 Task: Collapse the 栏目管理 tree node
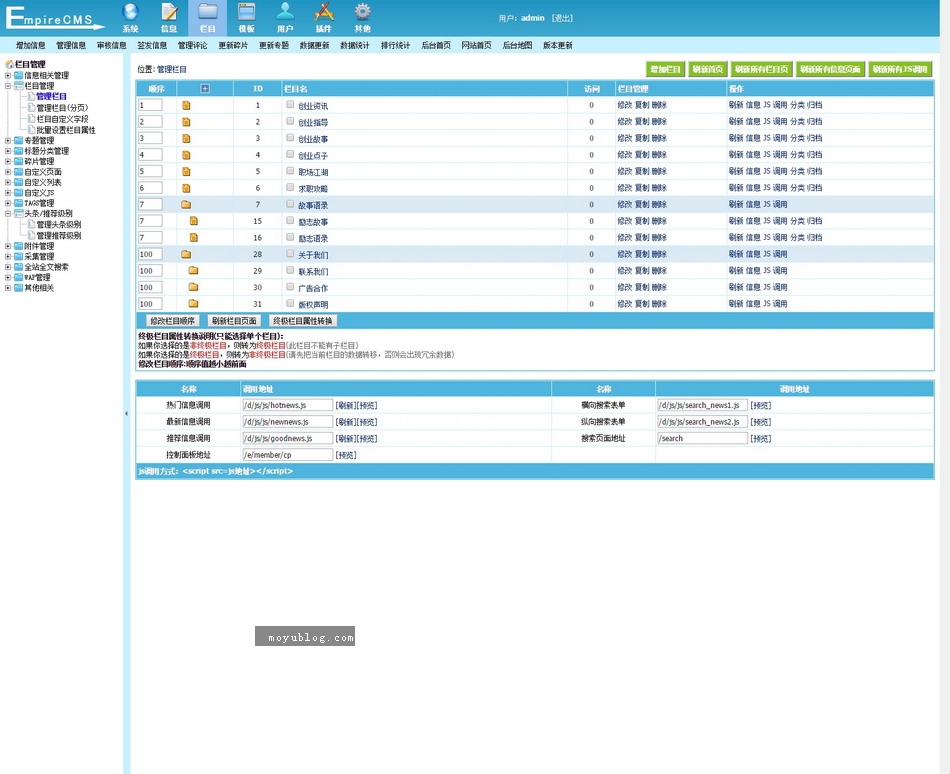tap(8, 86)
